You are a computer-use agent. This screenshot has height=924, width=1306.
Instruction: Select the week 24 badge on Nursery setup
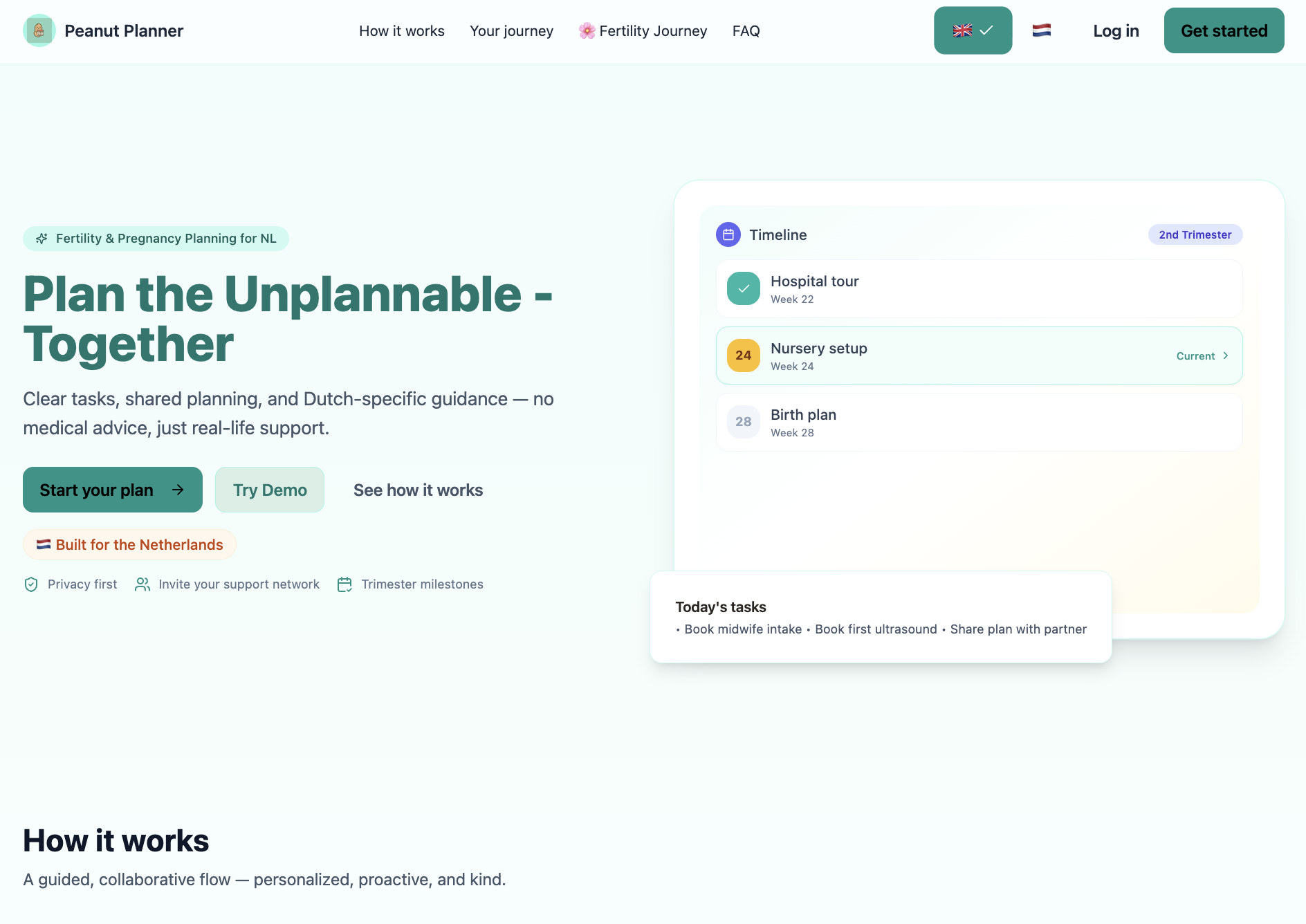tap(743, 355)
